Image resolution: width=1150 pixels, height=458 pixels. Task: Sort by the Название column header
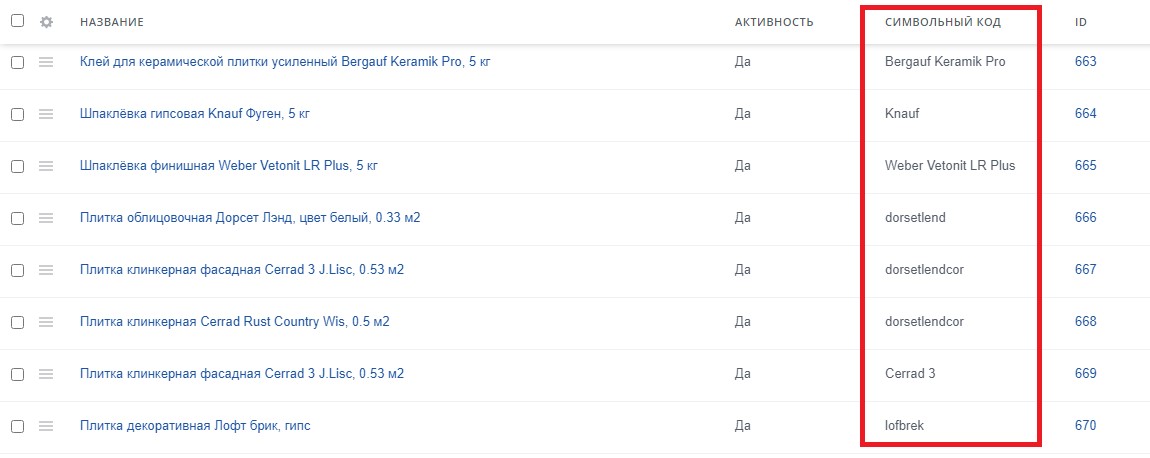[112, 22]
